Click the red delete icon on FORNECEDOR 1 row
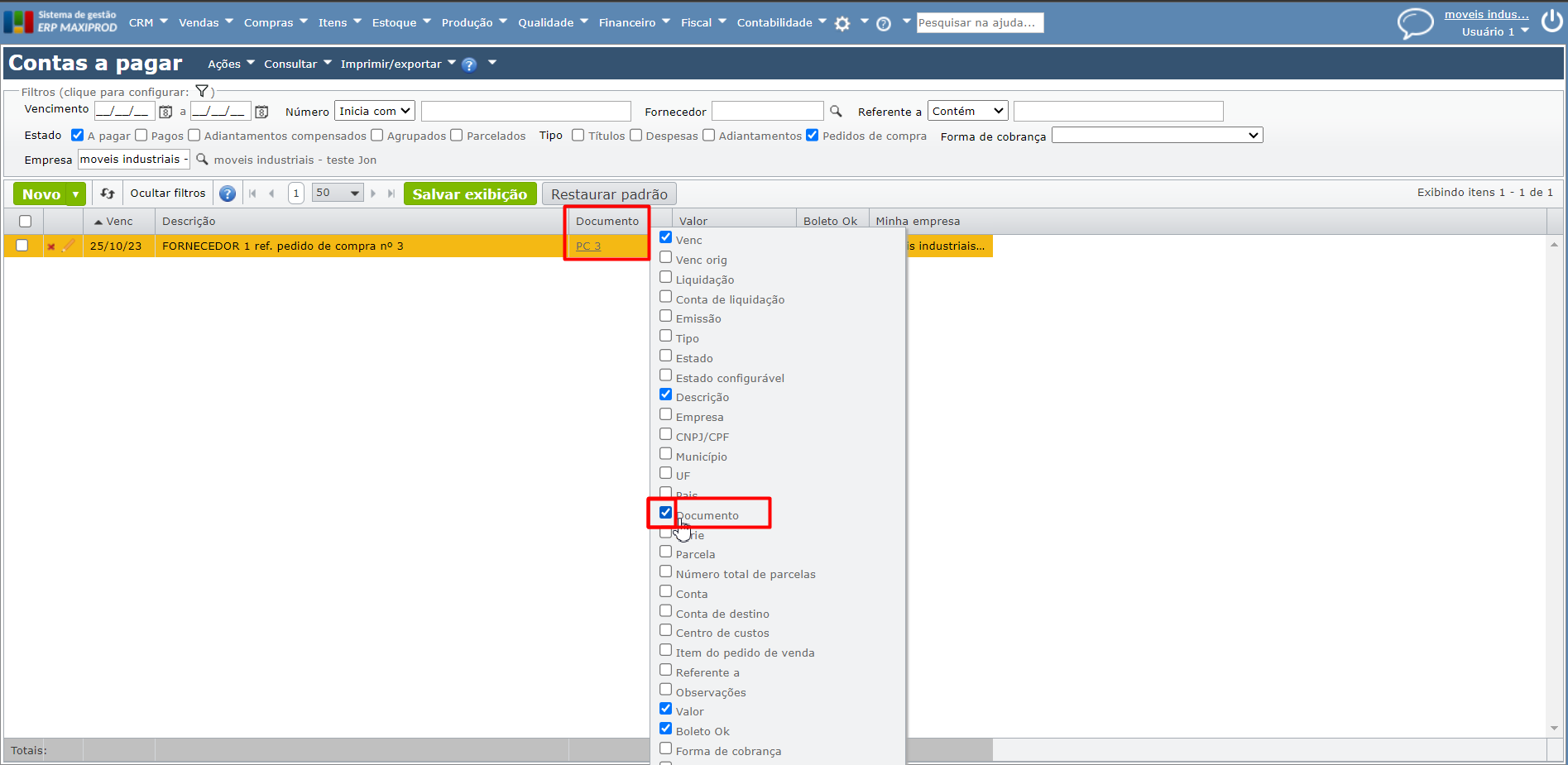1568x765 pixels. tap(51, 246)
